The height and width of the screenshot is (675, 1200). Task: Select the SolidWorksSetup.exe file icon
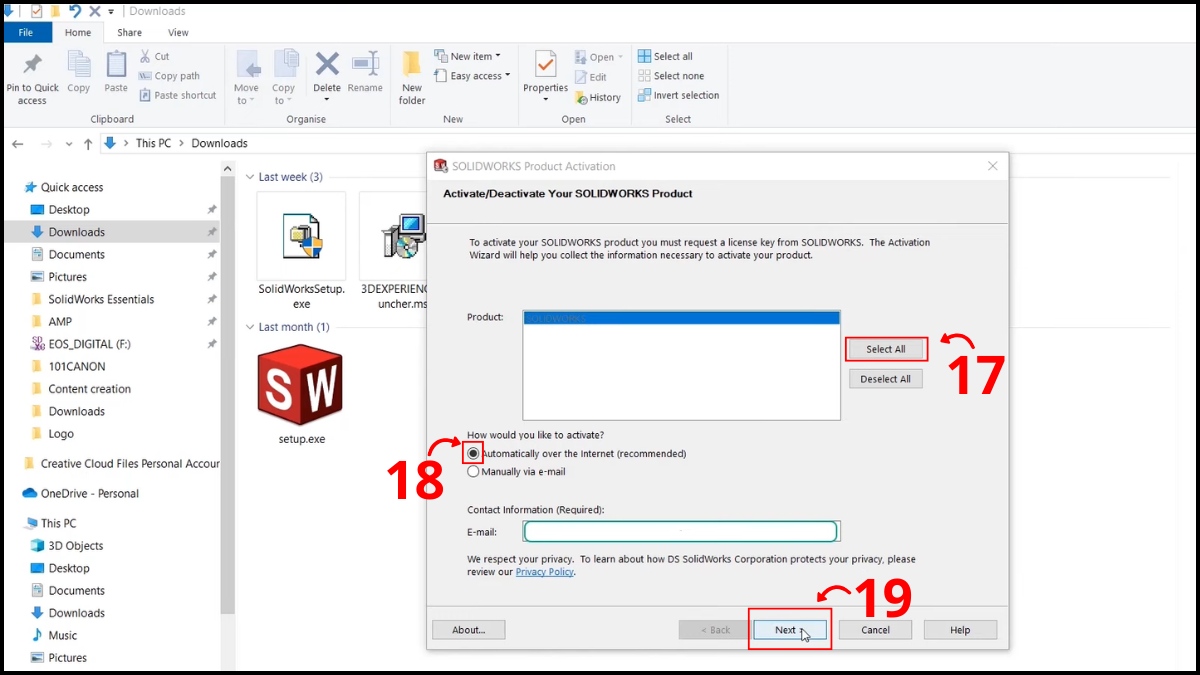pyautogui.click(x=301, y=236)
